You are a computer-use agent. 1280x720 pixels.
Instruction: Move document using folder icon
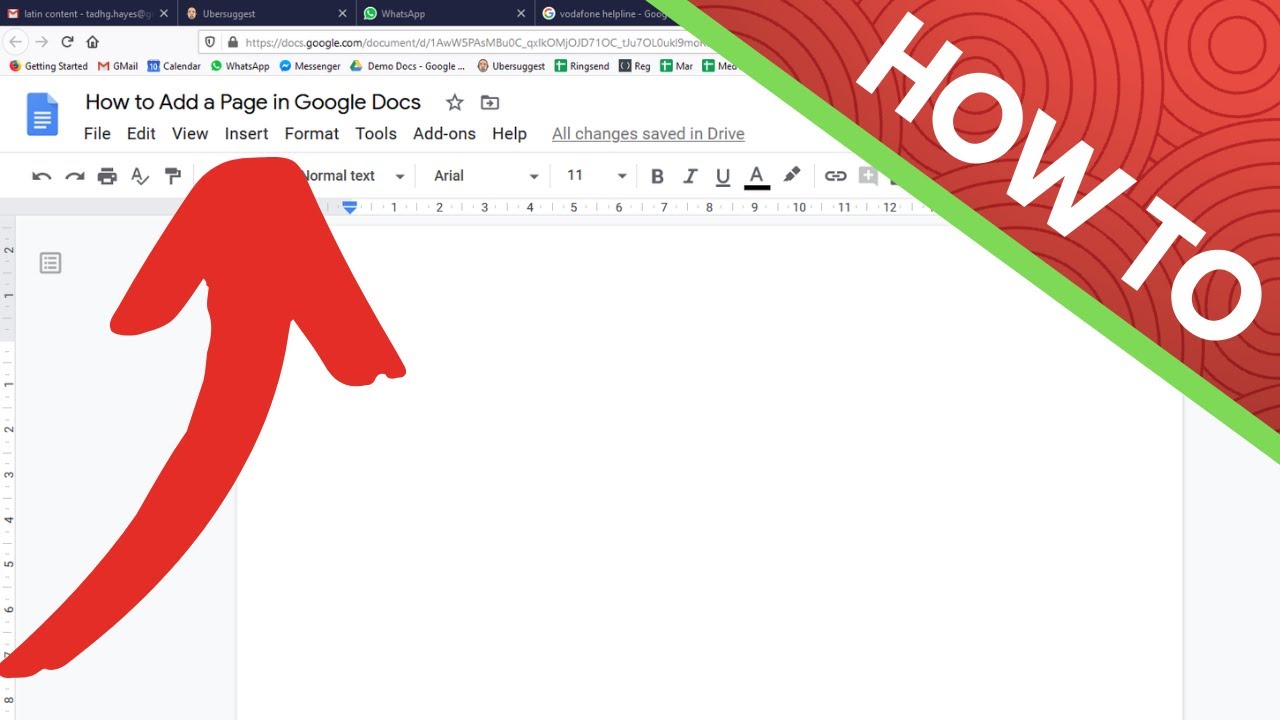[489, 102]
